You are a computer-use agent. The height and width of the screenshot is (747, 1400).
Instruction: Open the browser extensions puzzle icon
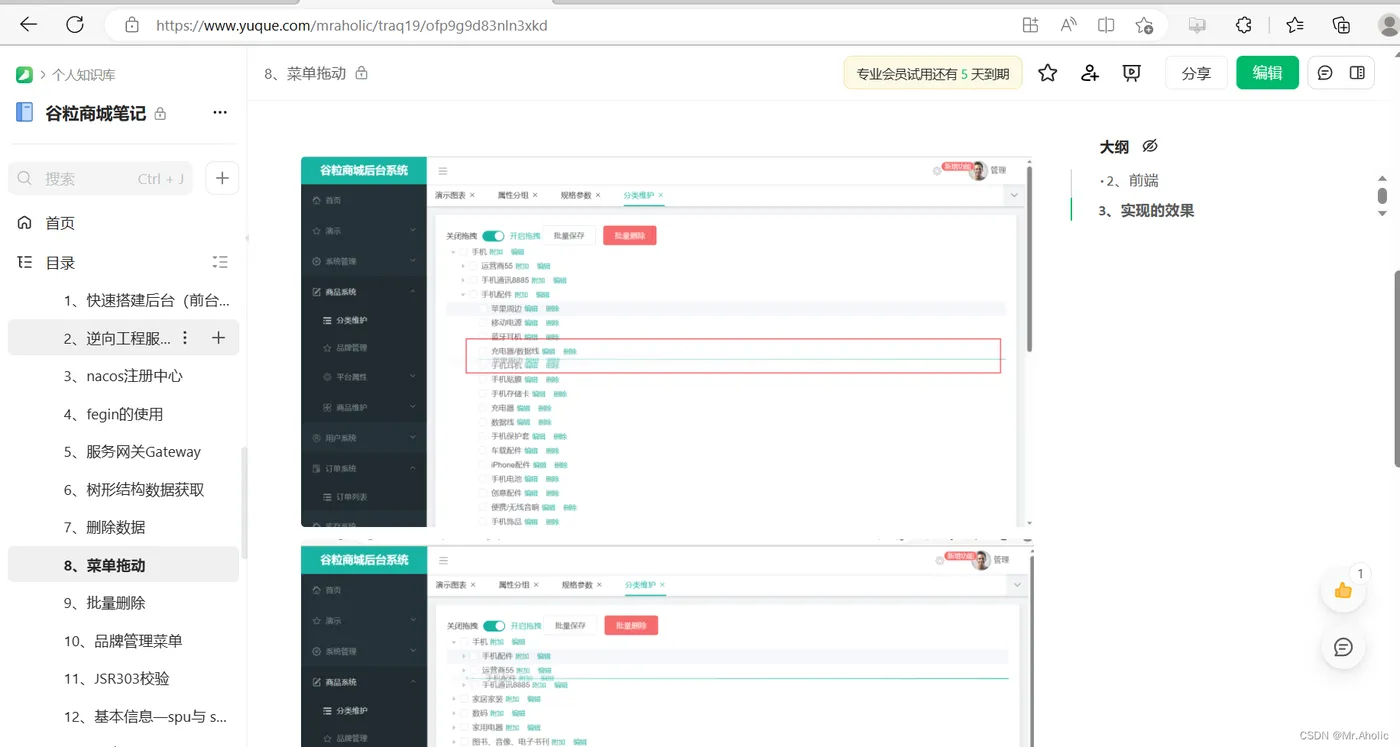point(1244,25)
